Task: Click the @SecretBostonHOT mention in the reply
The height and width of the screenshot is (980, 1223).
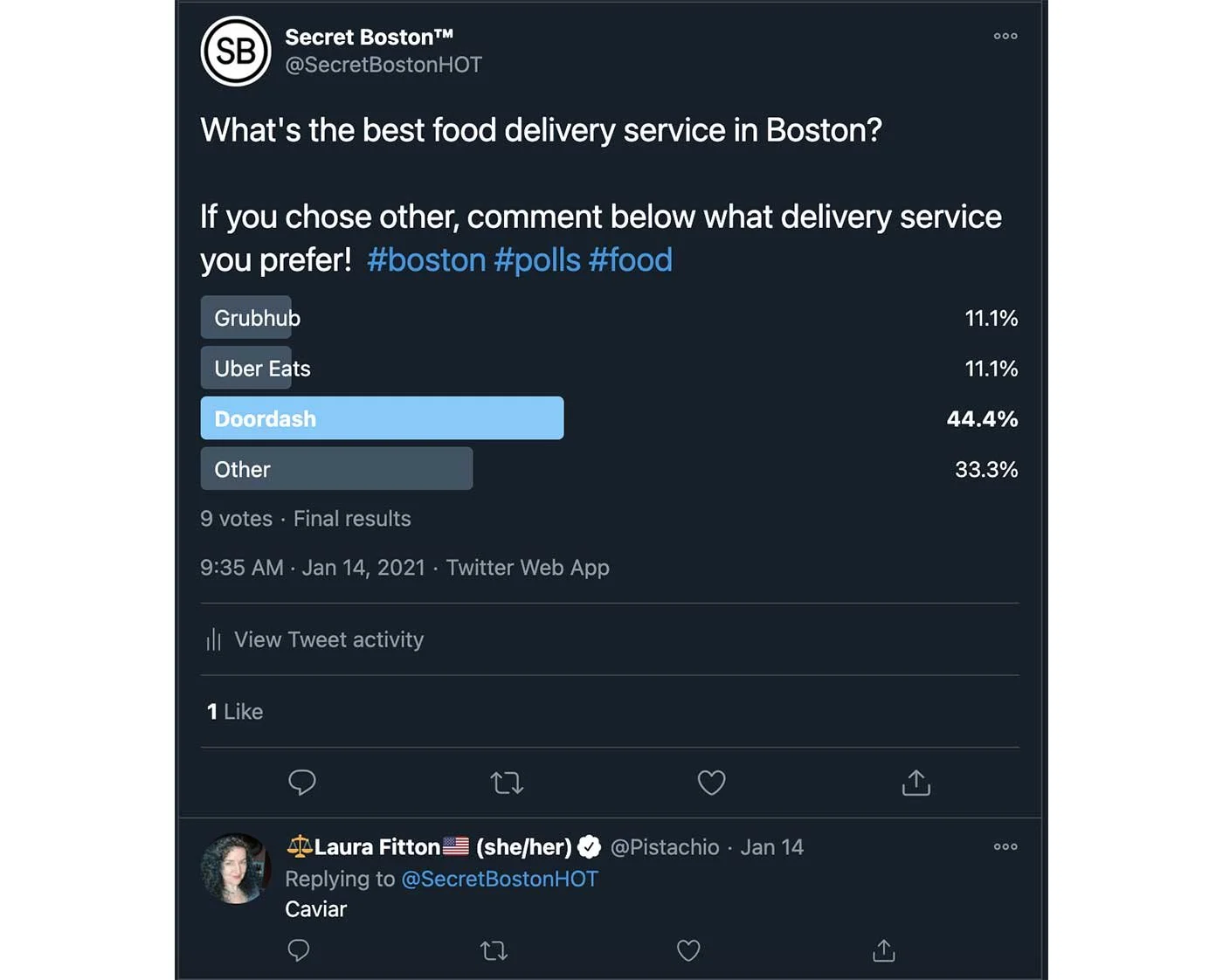Action: (500, 879)
